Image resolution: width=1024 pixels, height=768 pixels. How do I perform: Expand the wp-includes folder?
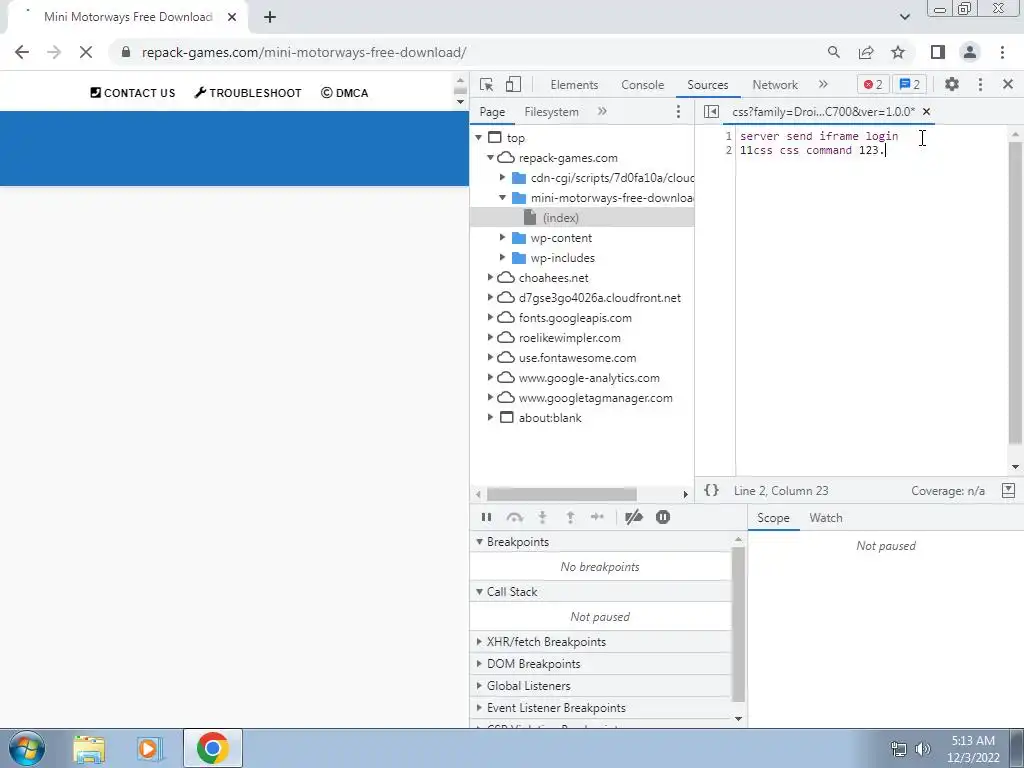(502, 257)
